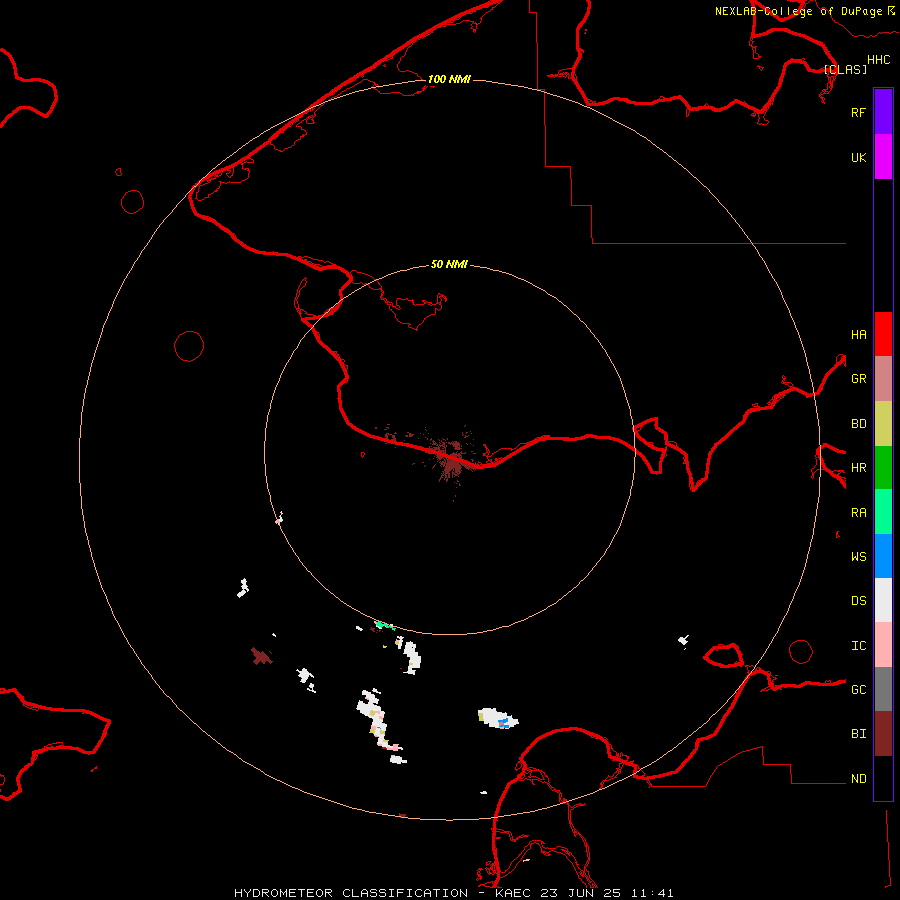Click the HR green legend swatch
The image size is (900, 900).
(x=883, y=468)
